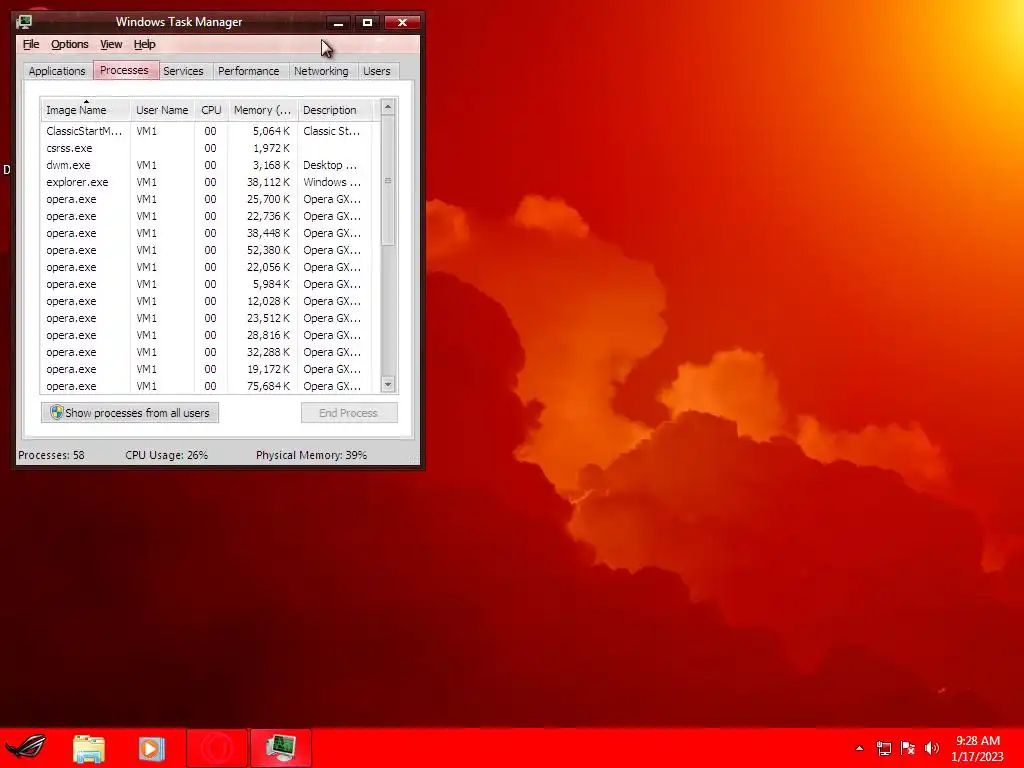Select the csrss.exe process
Viewport: 1024px width, 768px height.
[x=206, y=148]
